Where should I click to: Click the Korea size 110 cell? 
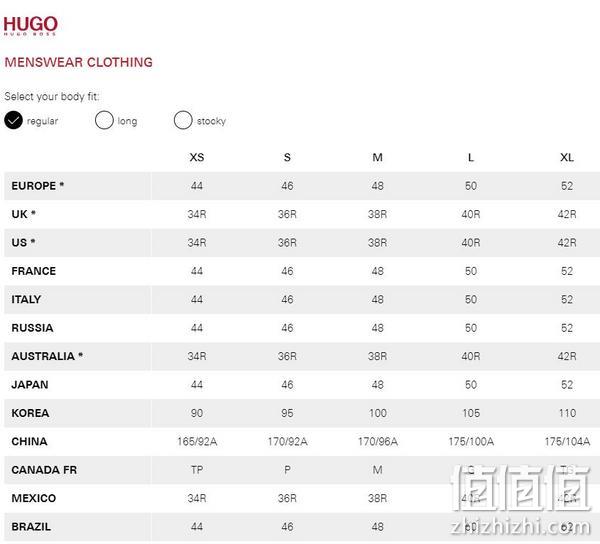tap(567, 413)
